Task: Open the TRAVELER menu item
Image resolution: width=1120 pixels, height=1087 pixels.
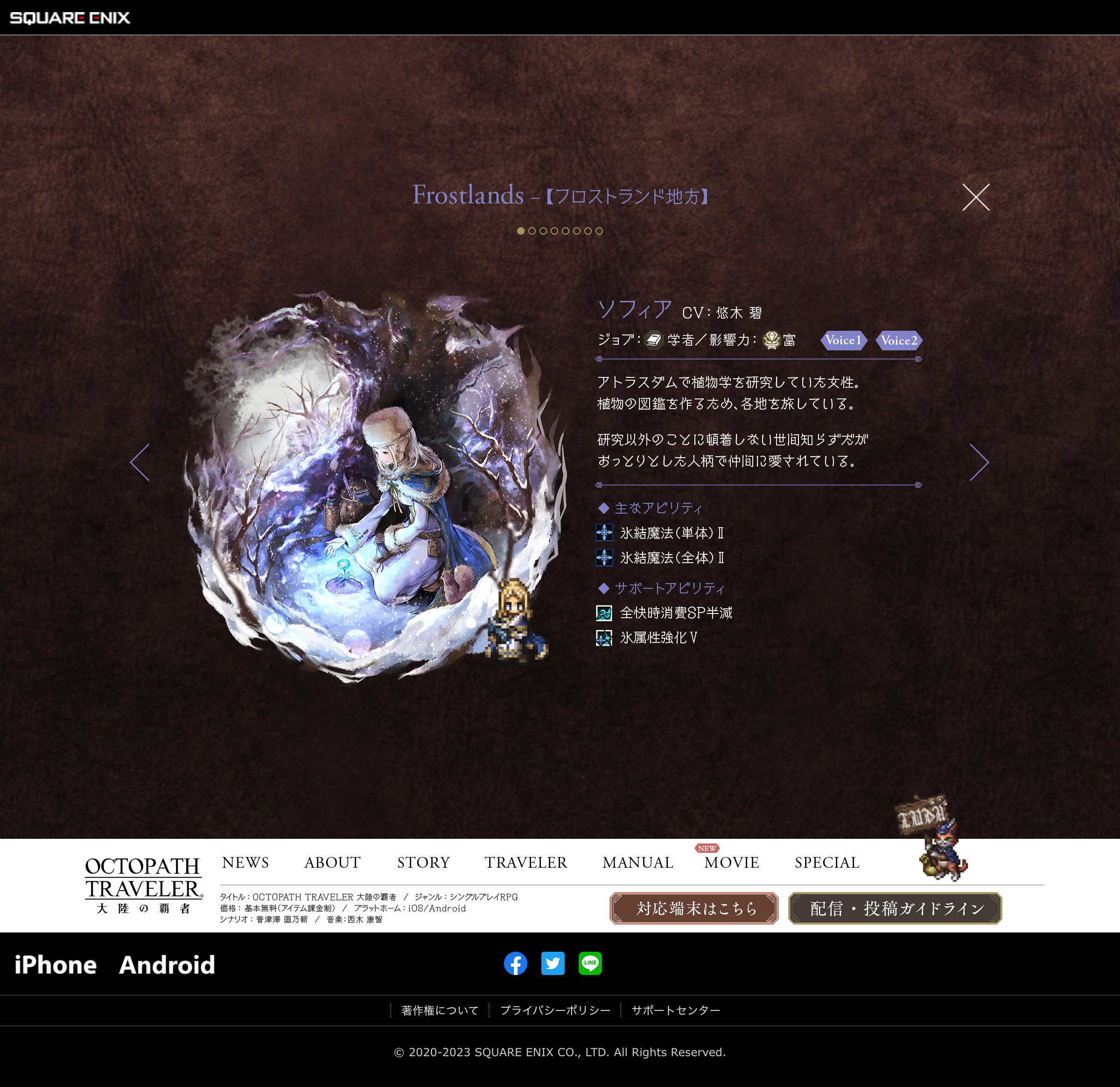Action: [526, 863]
